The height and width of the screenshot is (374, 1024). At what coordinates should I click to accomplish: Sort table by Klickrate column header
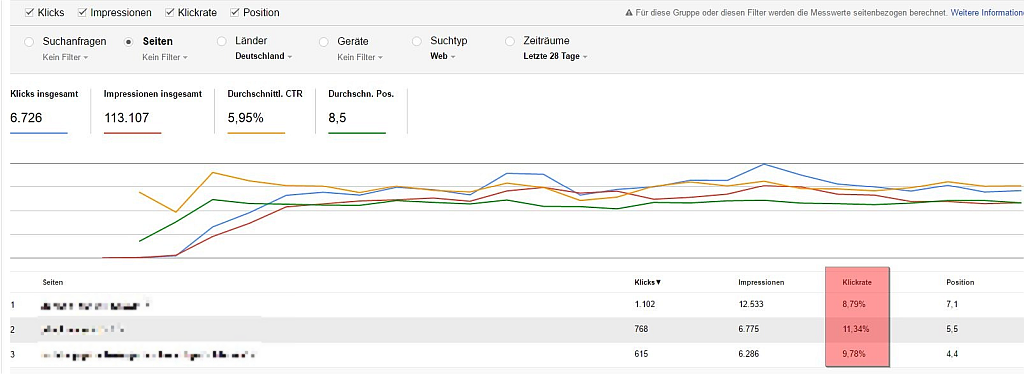(x=856, y=283)
